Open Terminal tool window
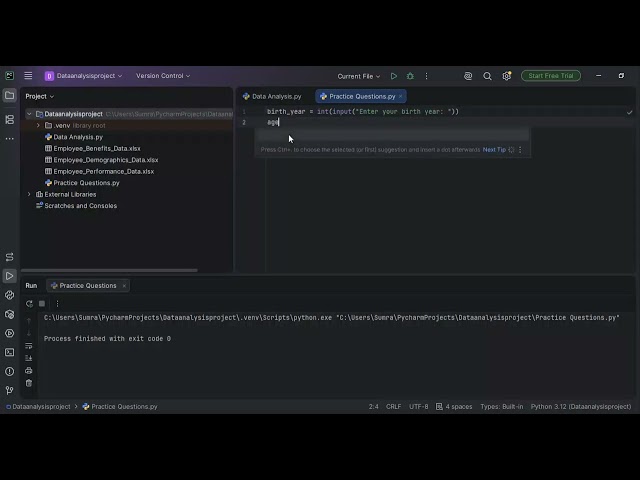Viewport: 640px width, 480px height. [9, 352]
